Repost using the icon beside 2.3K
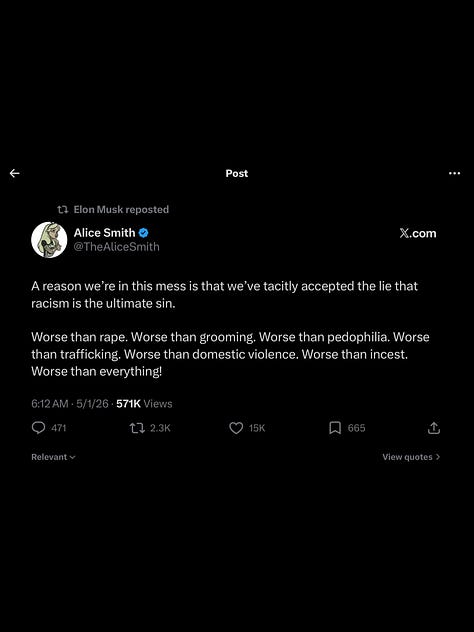The image size is (474, 632). 137,428
